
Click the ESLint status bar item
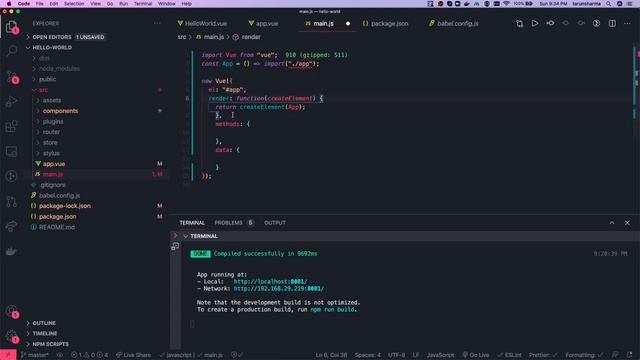coord(510,355)
